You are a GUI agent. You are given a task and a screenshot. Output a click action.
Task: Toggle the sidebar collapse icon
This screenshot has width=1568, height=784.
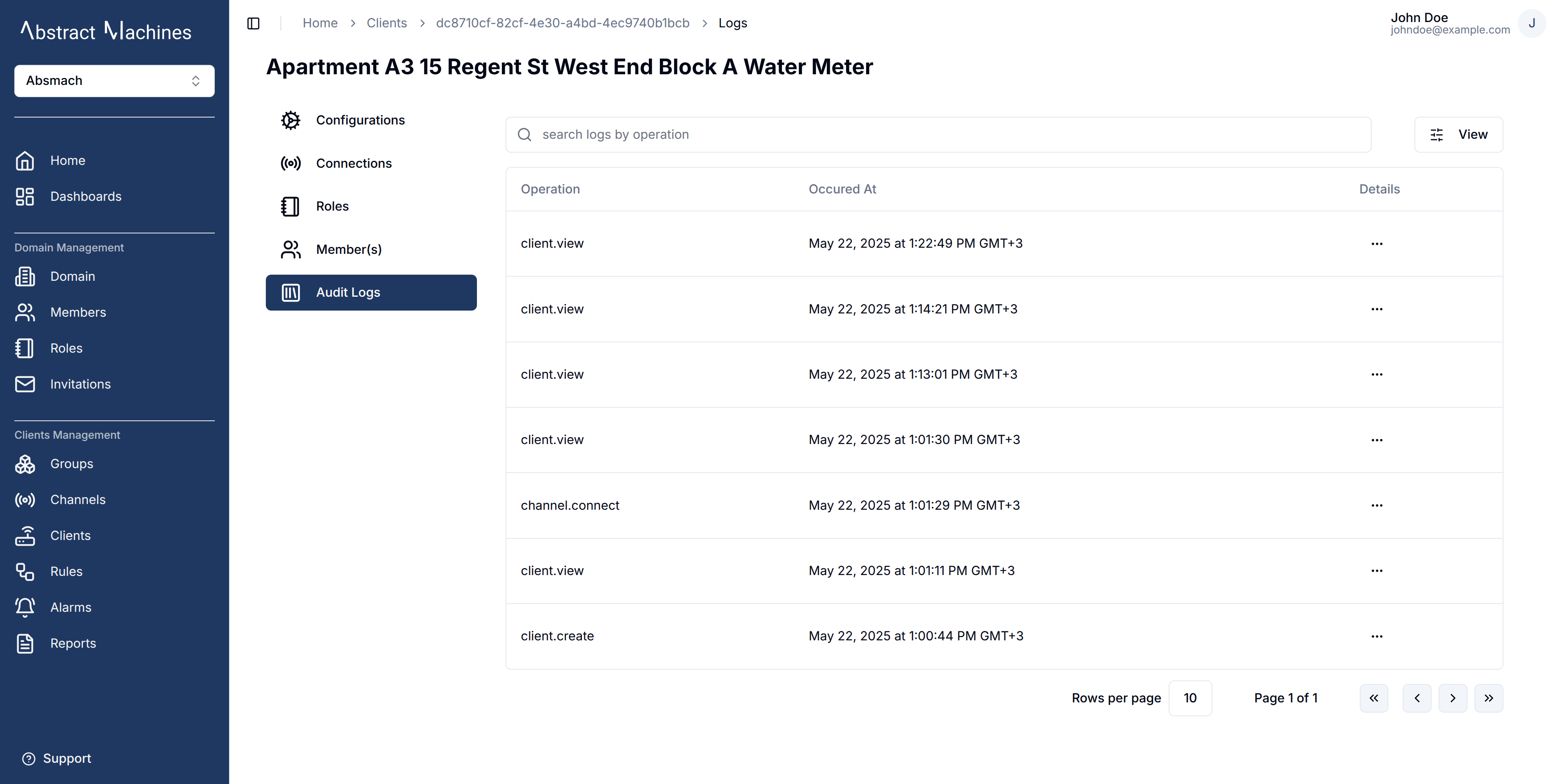click(253, 23)
